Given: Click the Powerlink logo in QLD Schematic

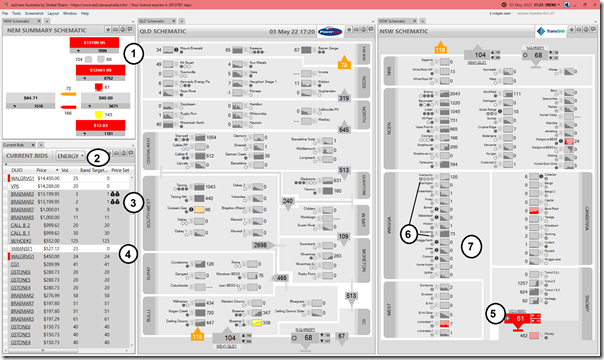Looking at the screenshot, I should click(330, 32).
